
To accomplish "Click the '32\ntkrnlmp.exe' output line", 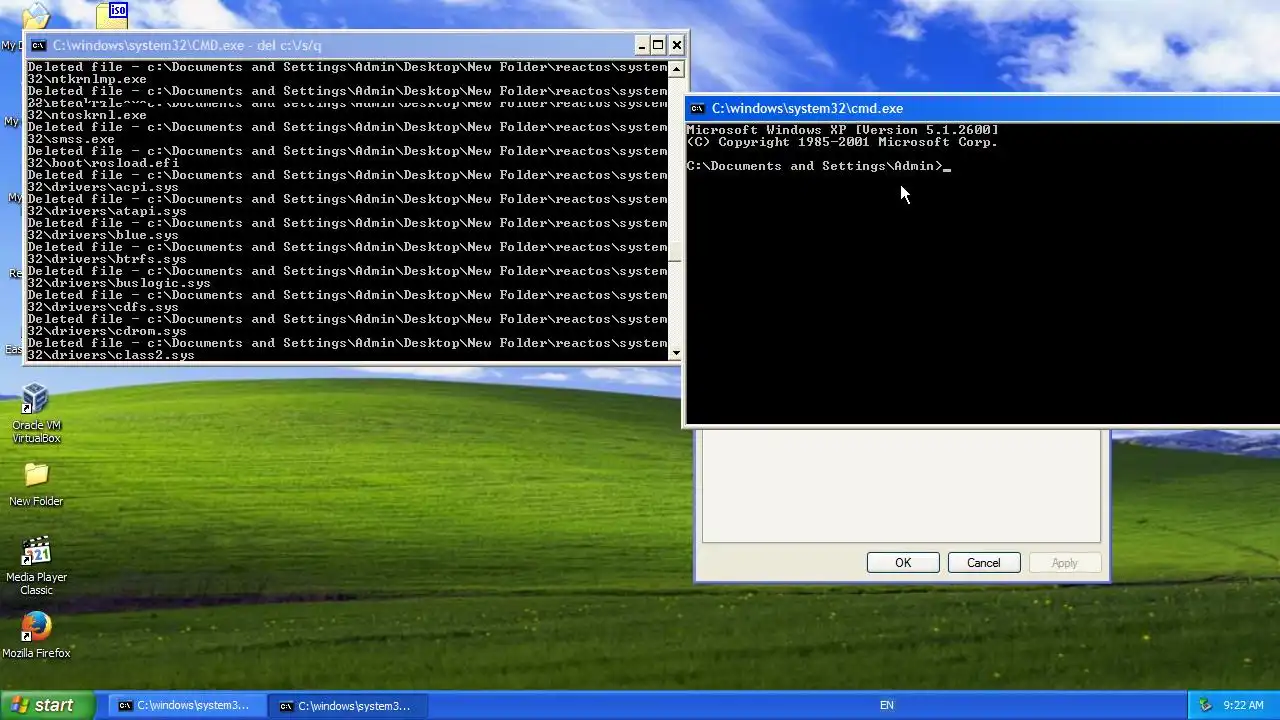I will [x=87, y=79].
